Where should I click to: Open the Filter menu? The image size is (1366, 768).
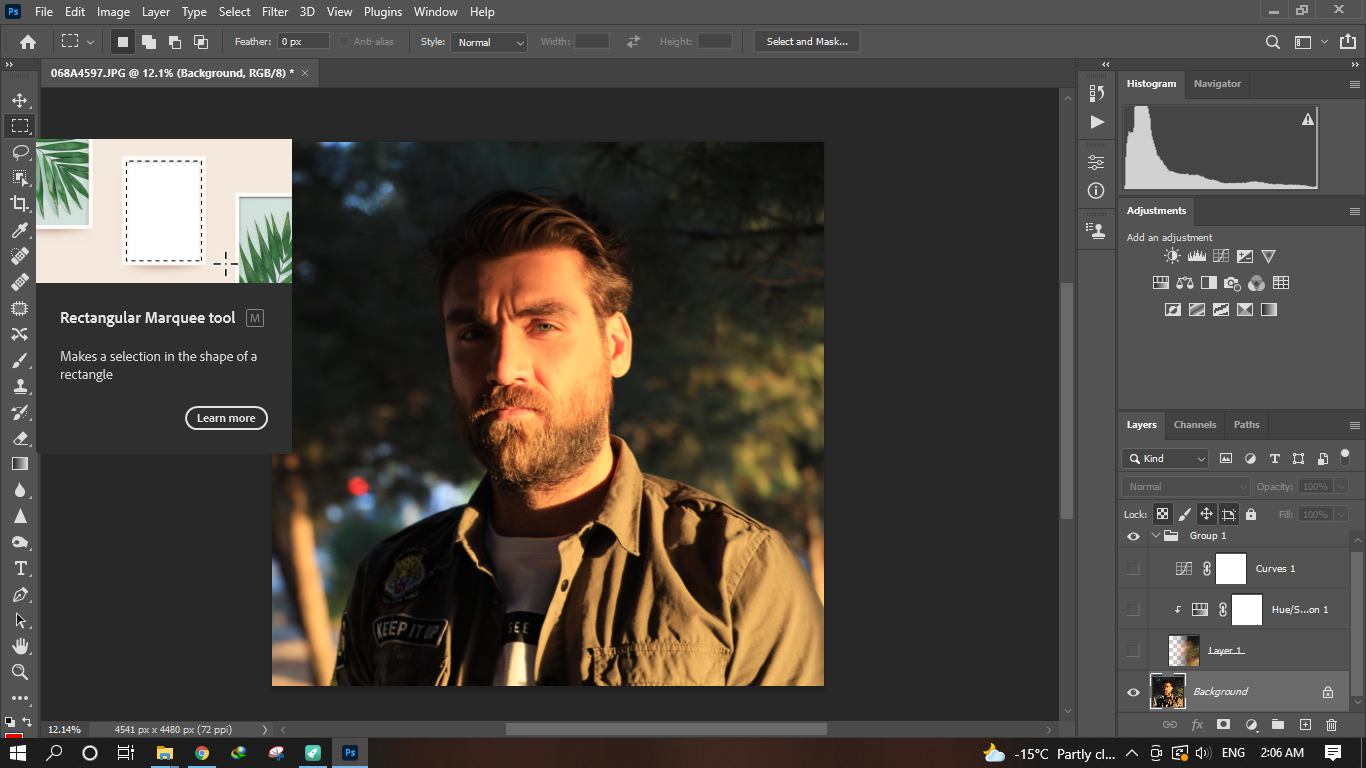(275, 12)
